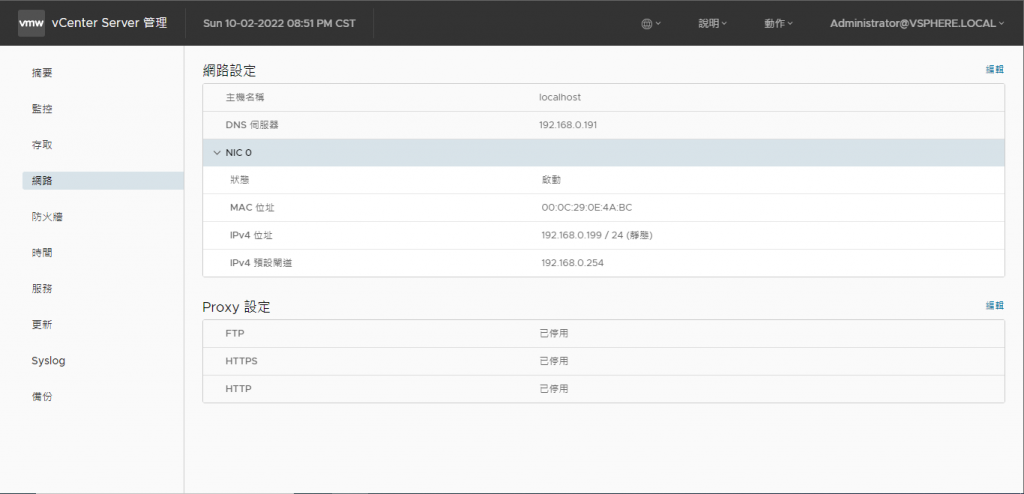Go to 摘要 in sidebar

42,73
